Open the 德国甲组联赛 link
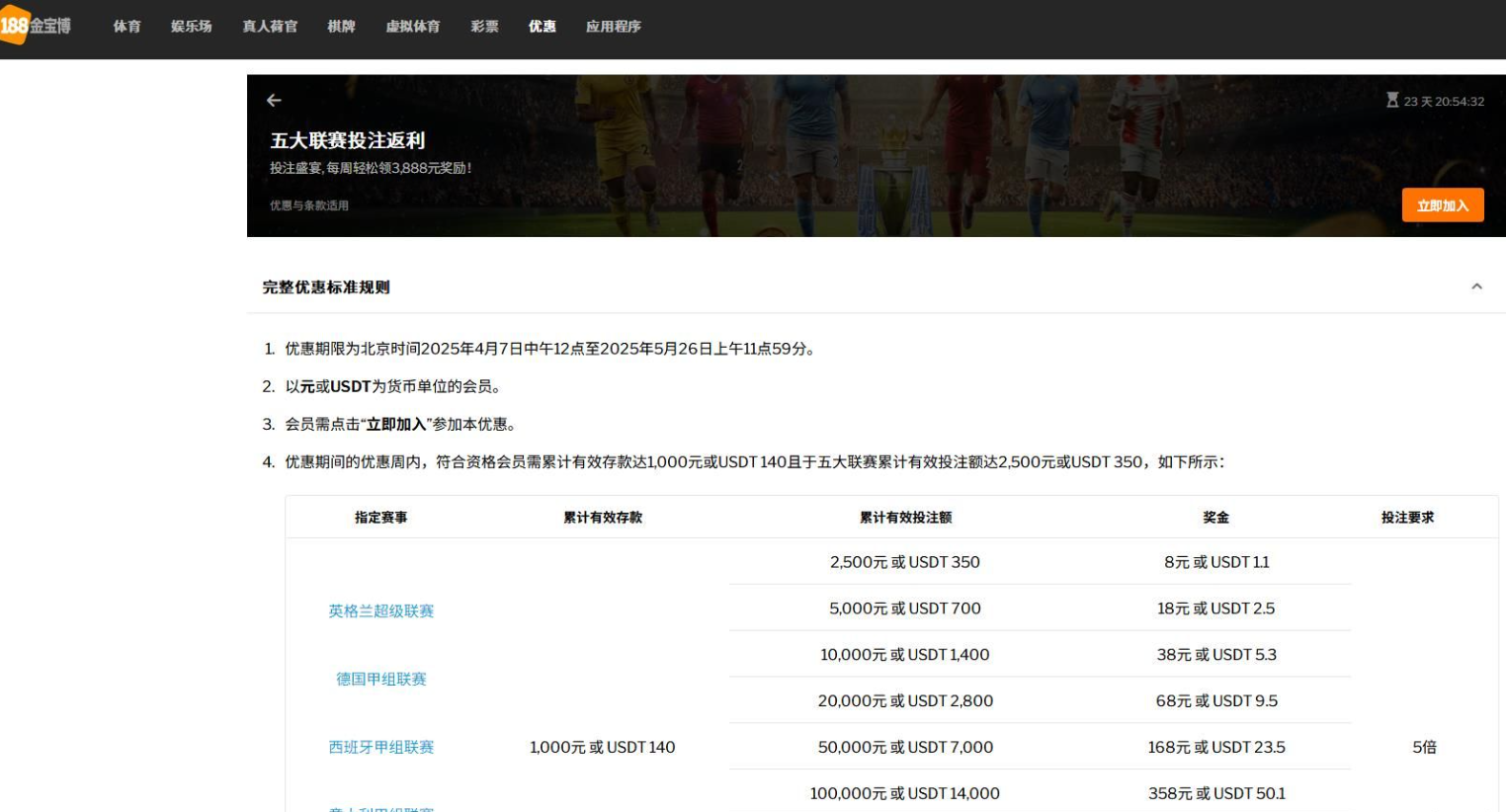Screen dimensions: 1506x812 pyautogui.click(x=381, y=680)
